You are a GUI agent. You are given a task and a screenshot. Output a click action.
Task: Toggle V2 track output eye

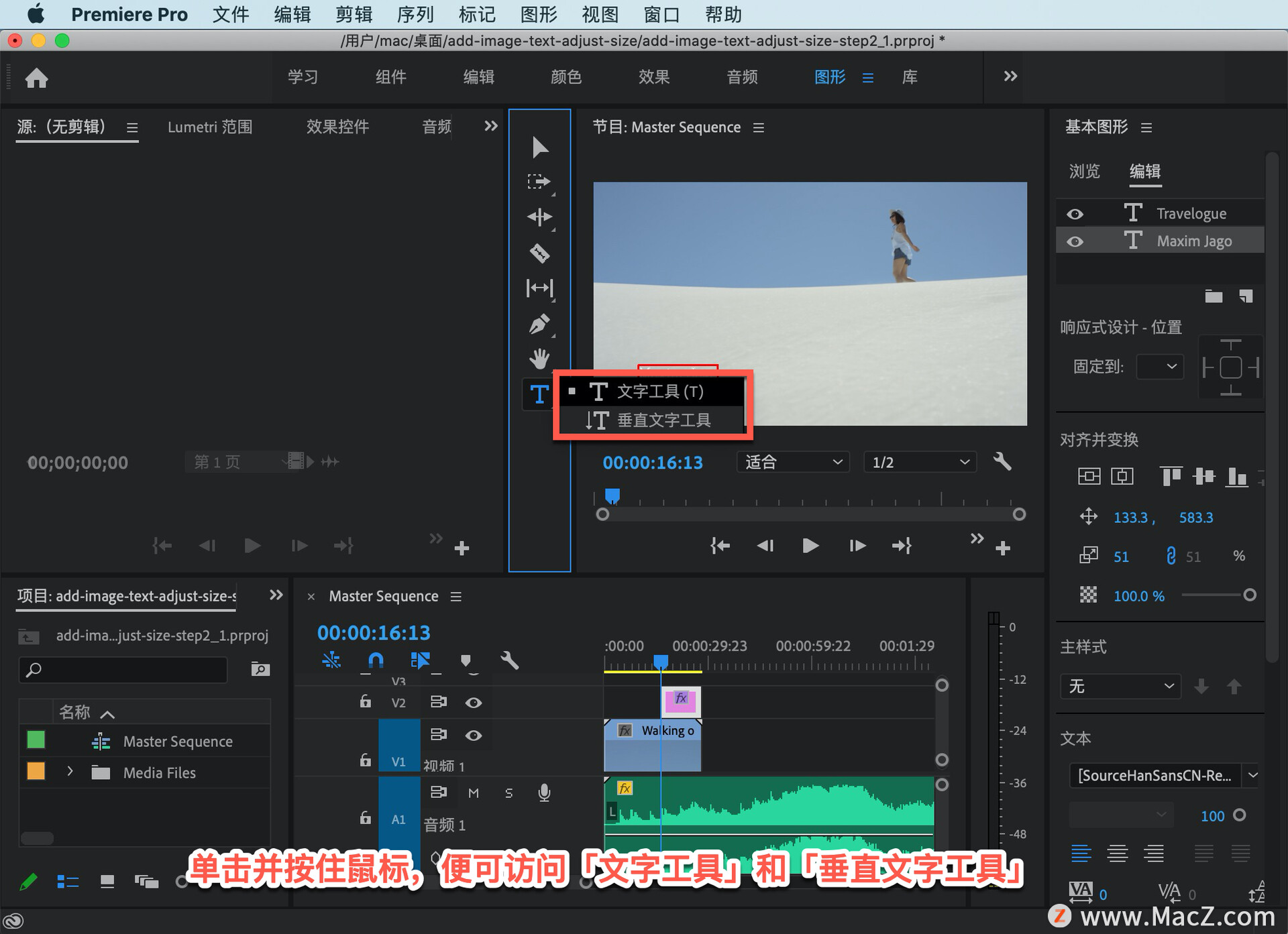coord(474,702)
